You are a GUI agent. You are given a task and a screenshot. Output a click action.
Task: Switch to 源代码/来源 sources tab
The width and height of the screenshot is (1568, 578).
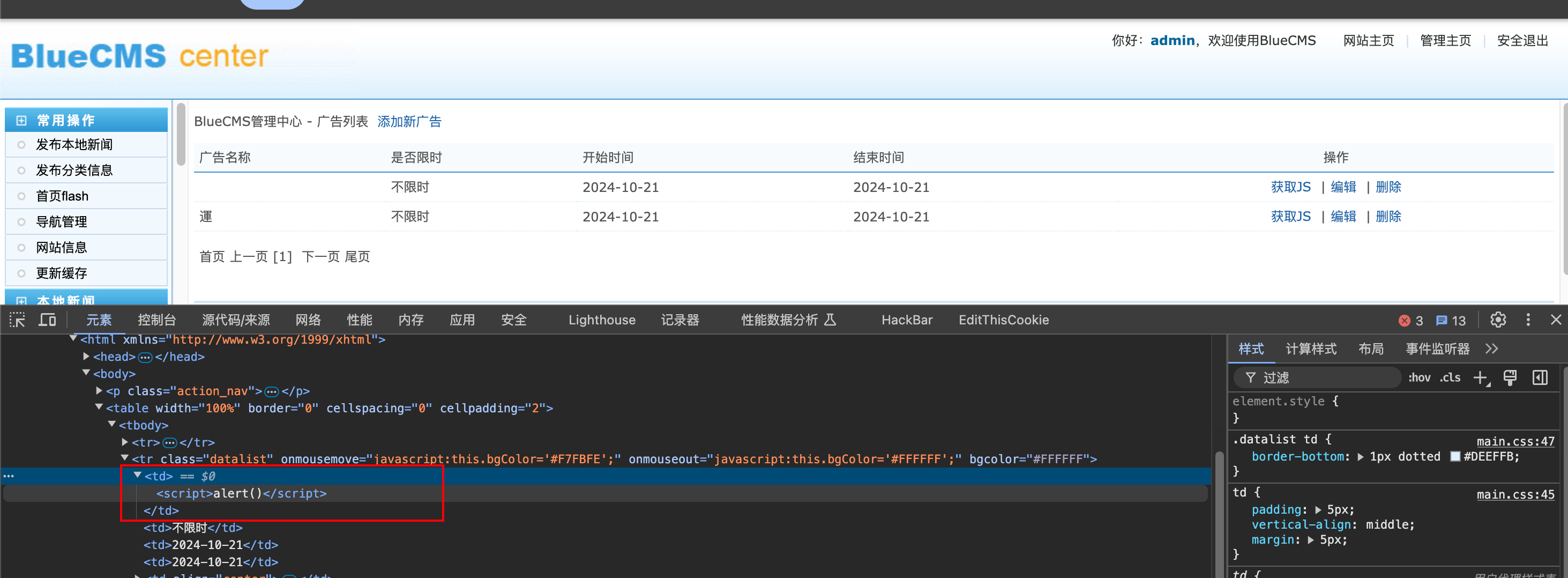click(x=236, y=320)
